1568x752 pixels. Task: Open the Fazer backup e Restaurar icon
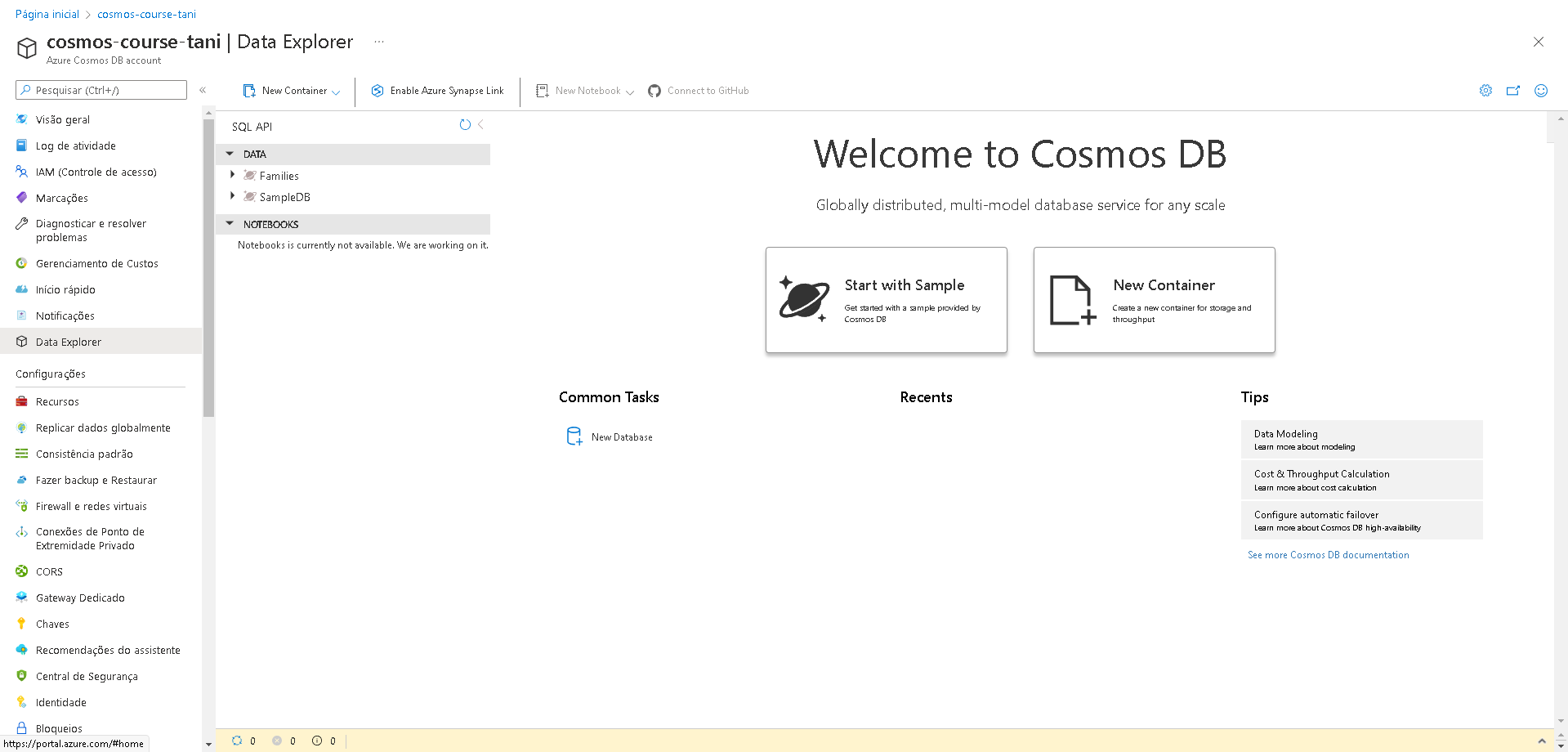click(x=22, y=480)
